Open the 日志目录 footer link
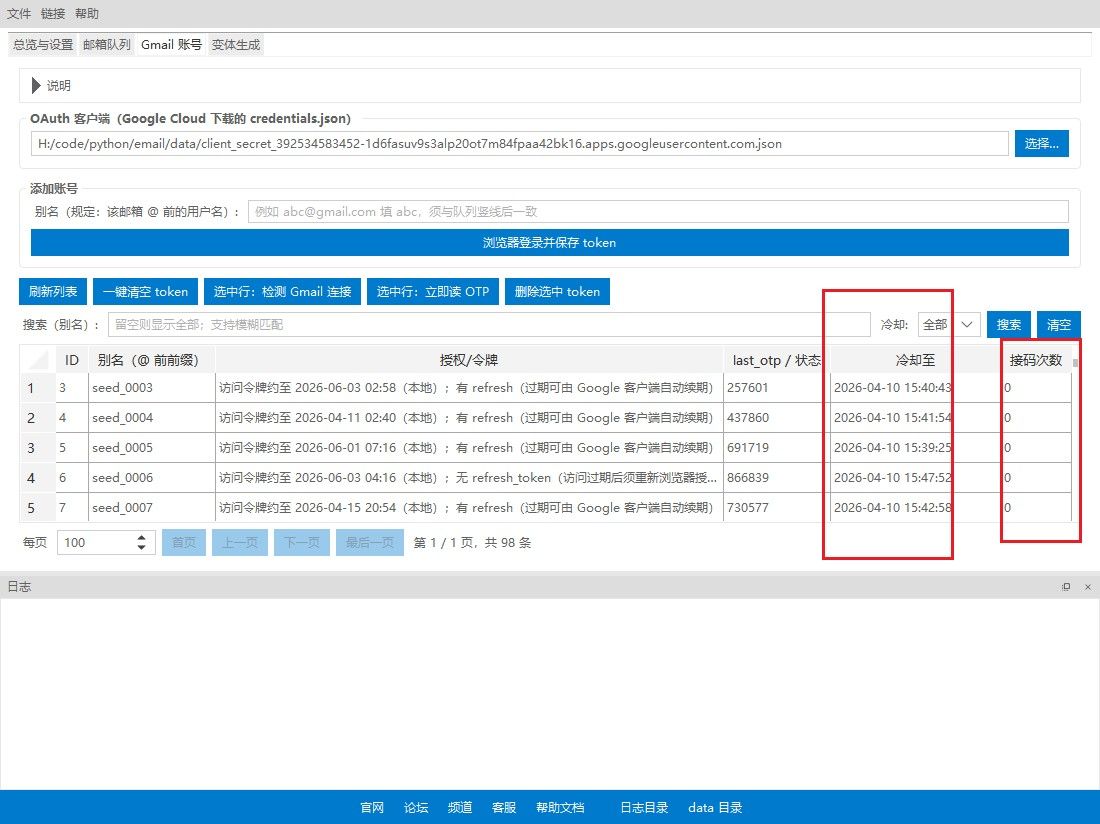 pos(644,808)
